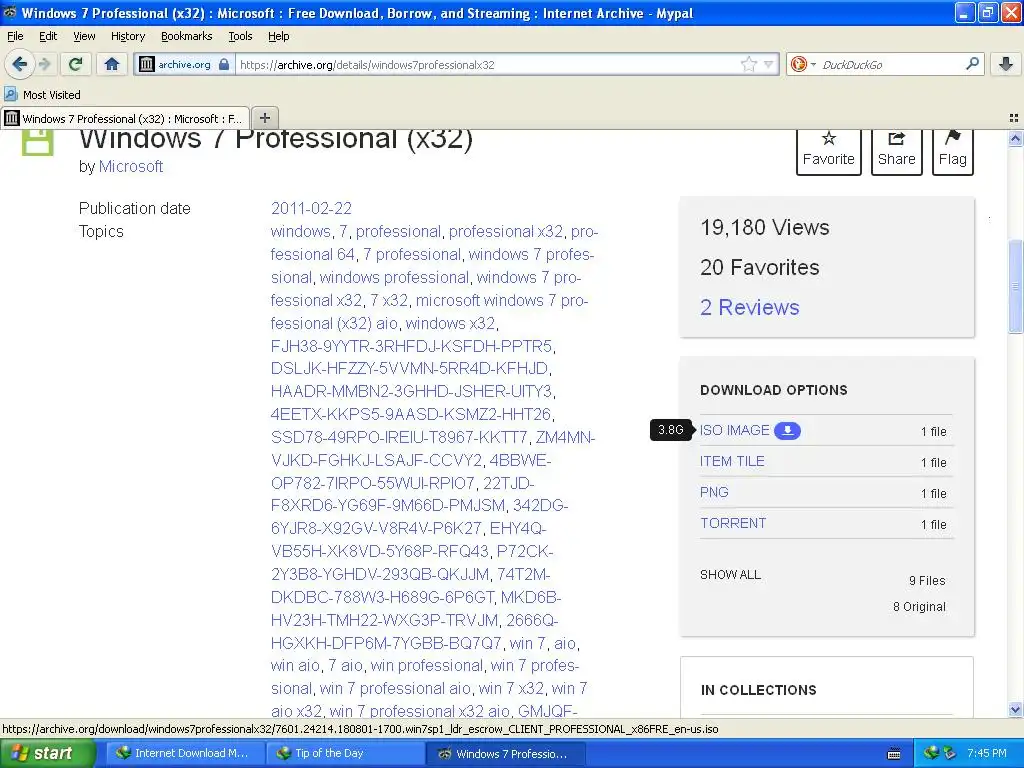Open the History menu
The width and height of the screenshot is (1024, 768).
[x=127, y=36]
